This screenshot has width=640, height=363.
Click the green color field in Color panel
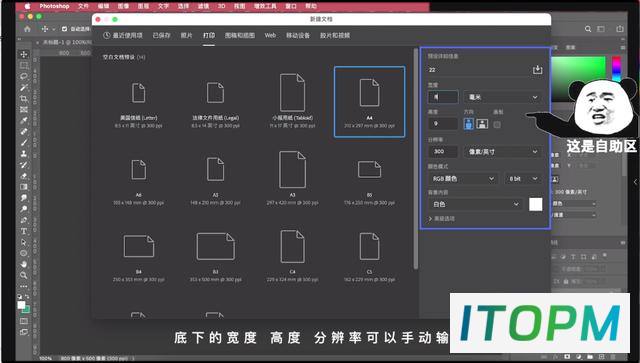[578, 79]
